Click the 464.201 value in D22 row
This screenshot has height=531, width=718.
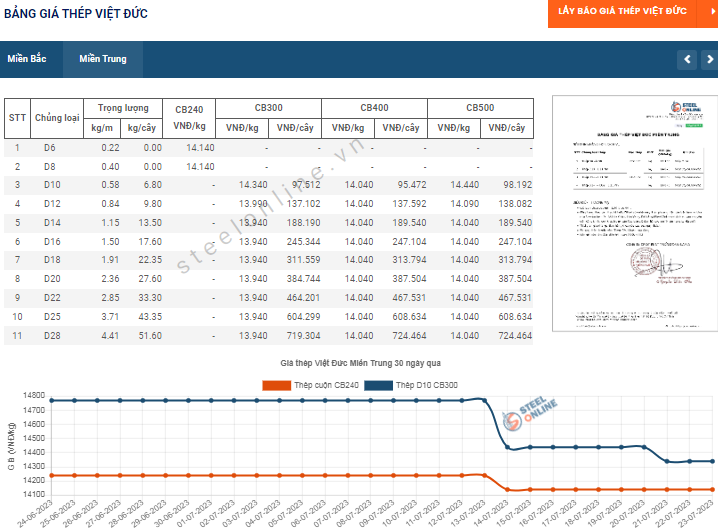click(304, 298)
